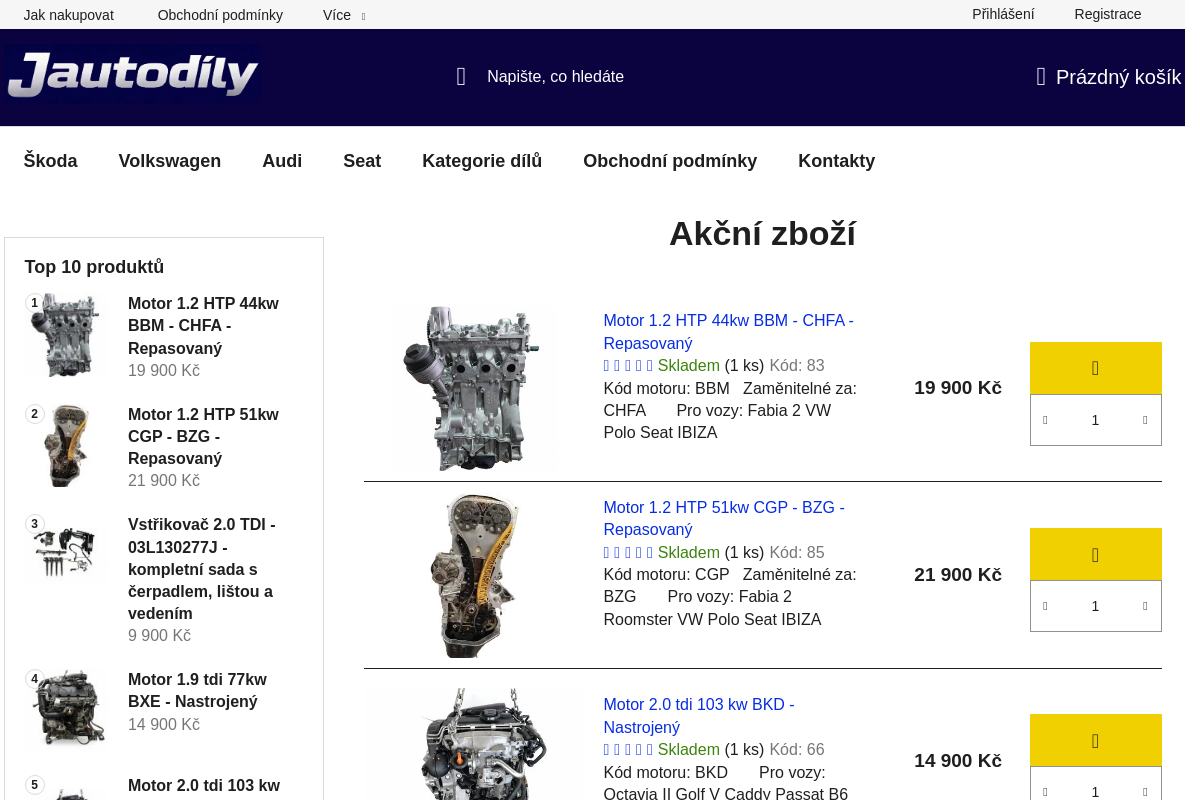Add Motor 1.2 HTP 51kw to cart

coord(1096,554)
